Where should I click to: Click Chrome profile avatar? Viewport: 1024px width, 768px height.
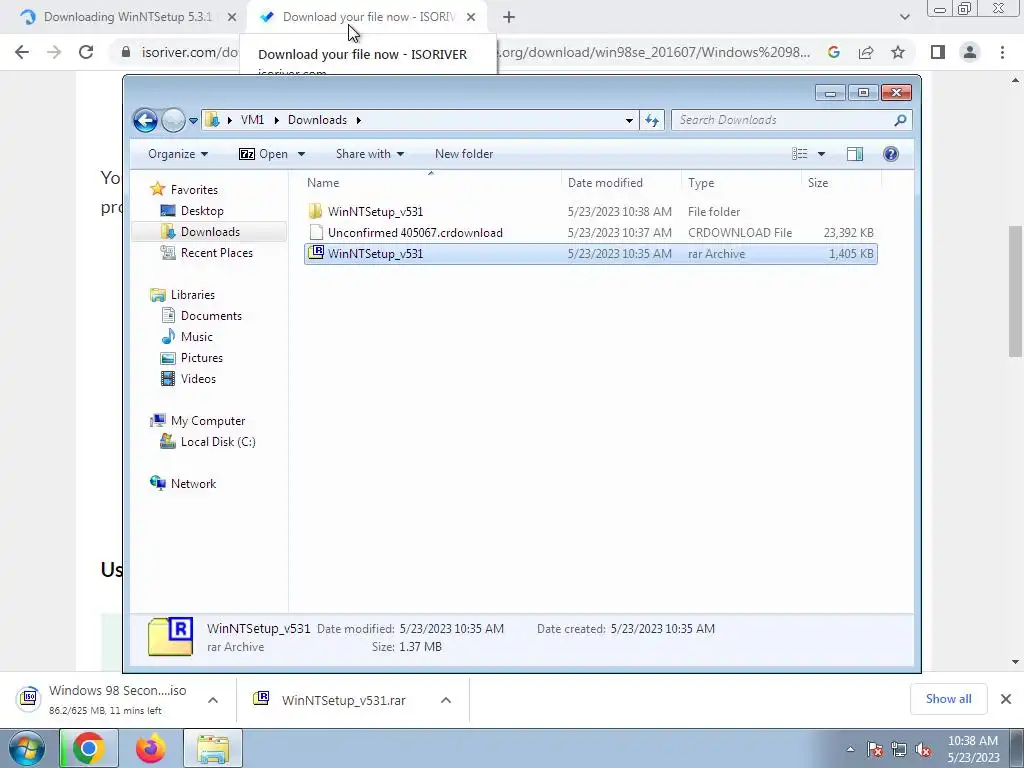[970, 52]
